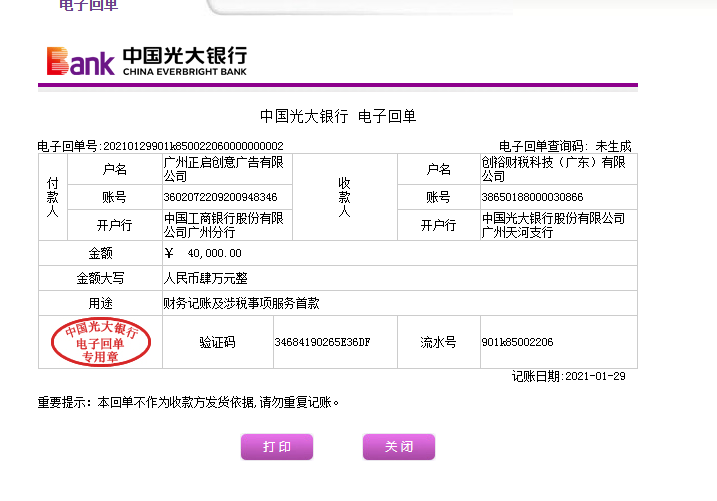
Task: Click the title 中国光大银行 电子回单
Action: [x=338, y=116]
